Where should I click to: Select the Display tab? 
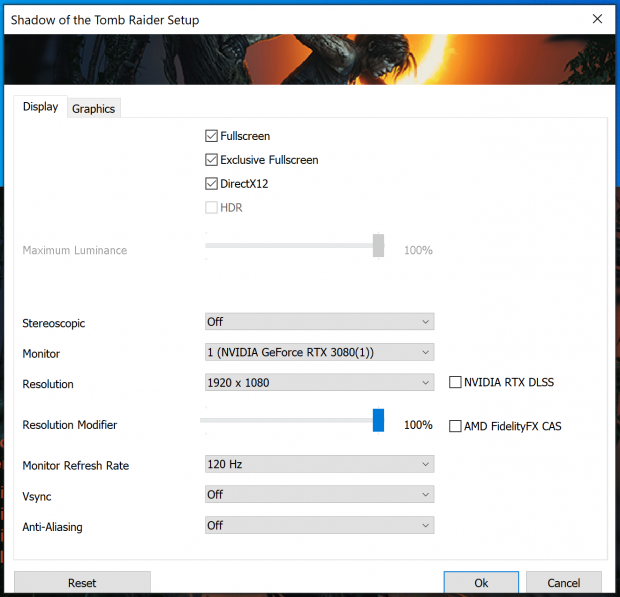tap(40, 107)
